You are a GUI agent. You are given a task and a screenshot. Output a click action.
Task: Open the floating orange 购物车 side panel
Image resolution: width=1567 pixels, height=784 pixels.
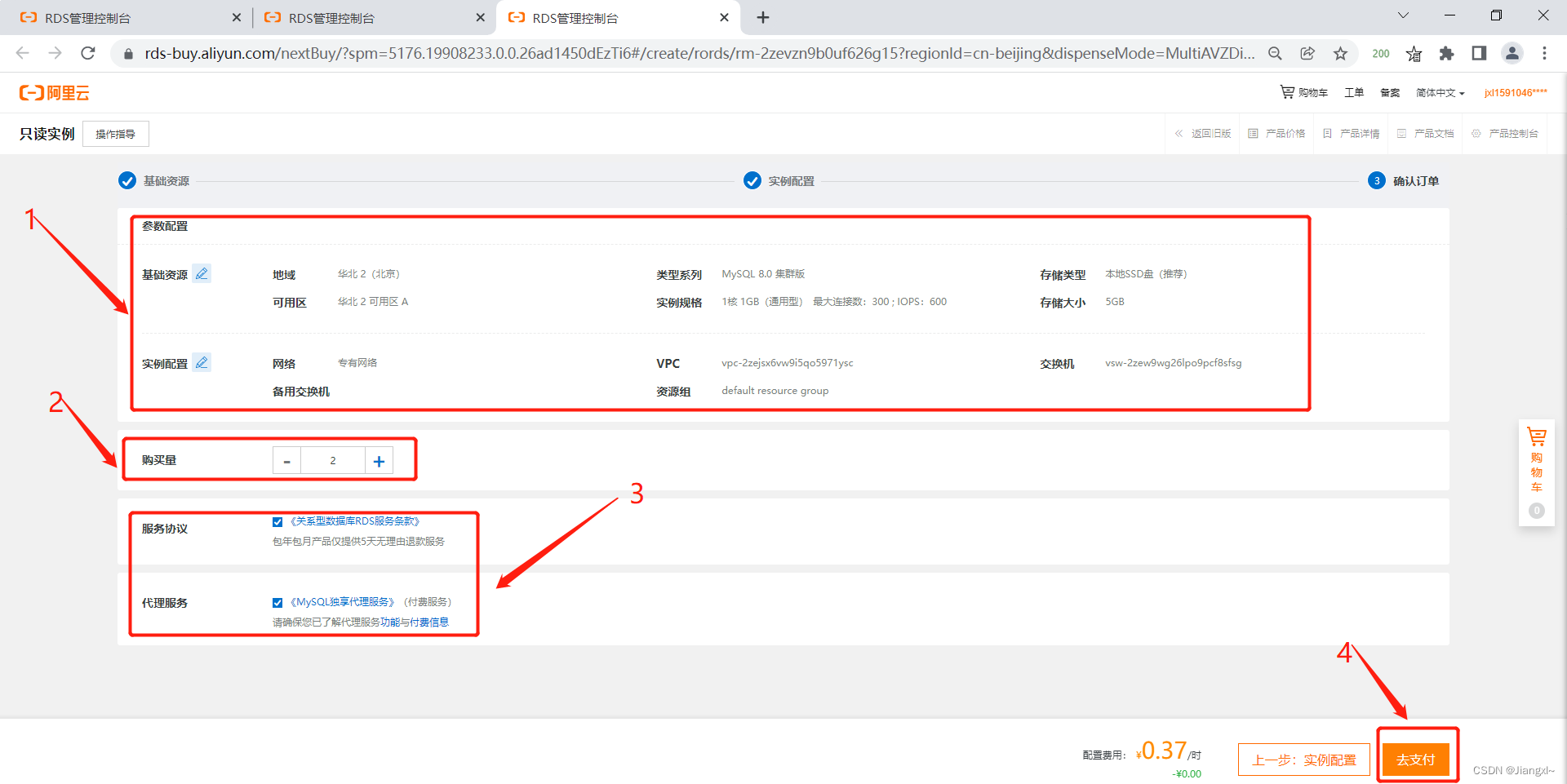click(x=1536, y=473)
